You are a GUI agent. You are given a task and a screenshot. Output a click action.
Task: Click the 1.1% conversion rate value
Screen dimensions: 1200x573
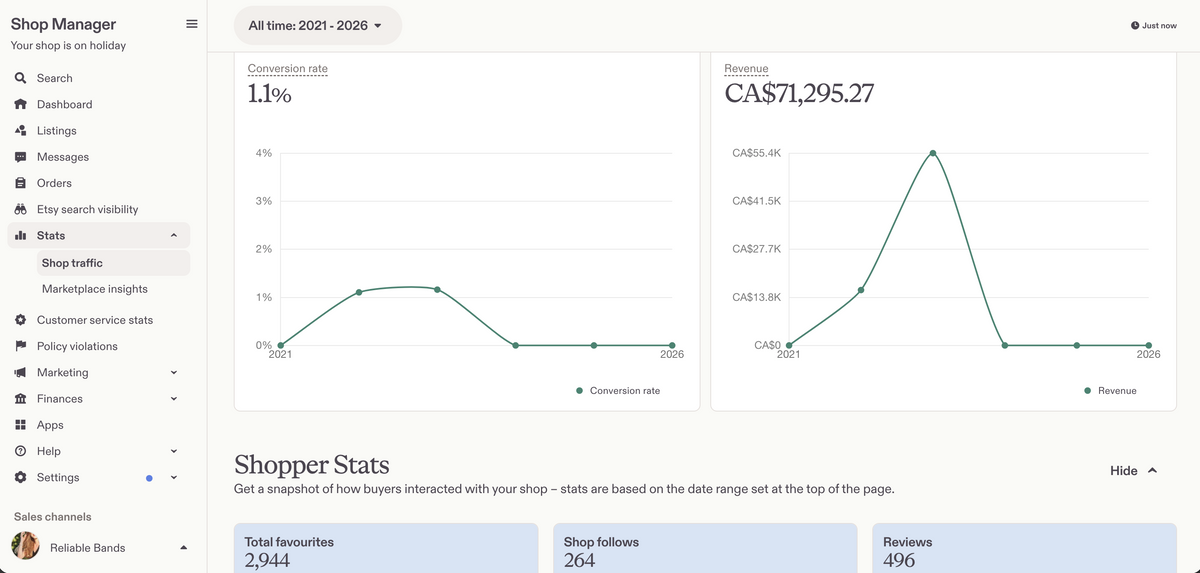tap(270, 94)
